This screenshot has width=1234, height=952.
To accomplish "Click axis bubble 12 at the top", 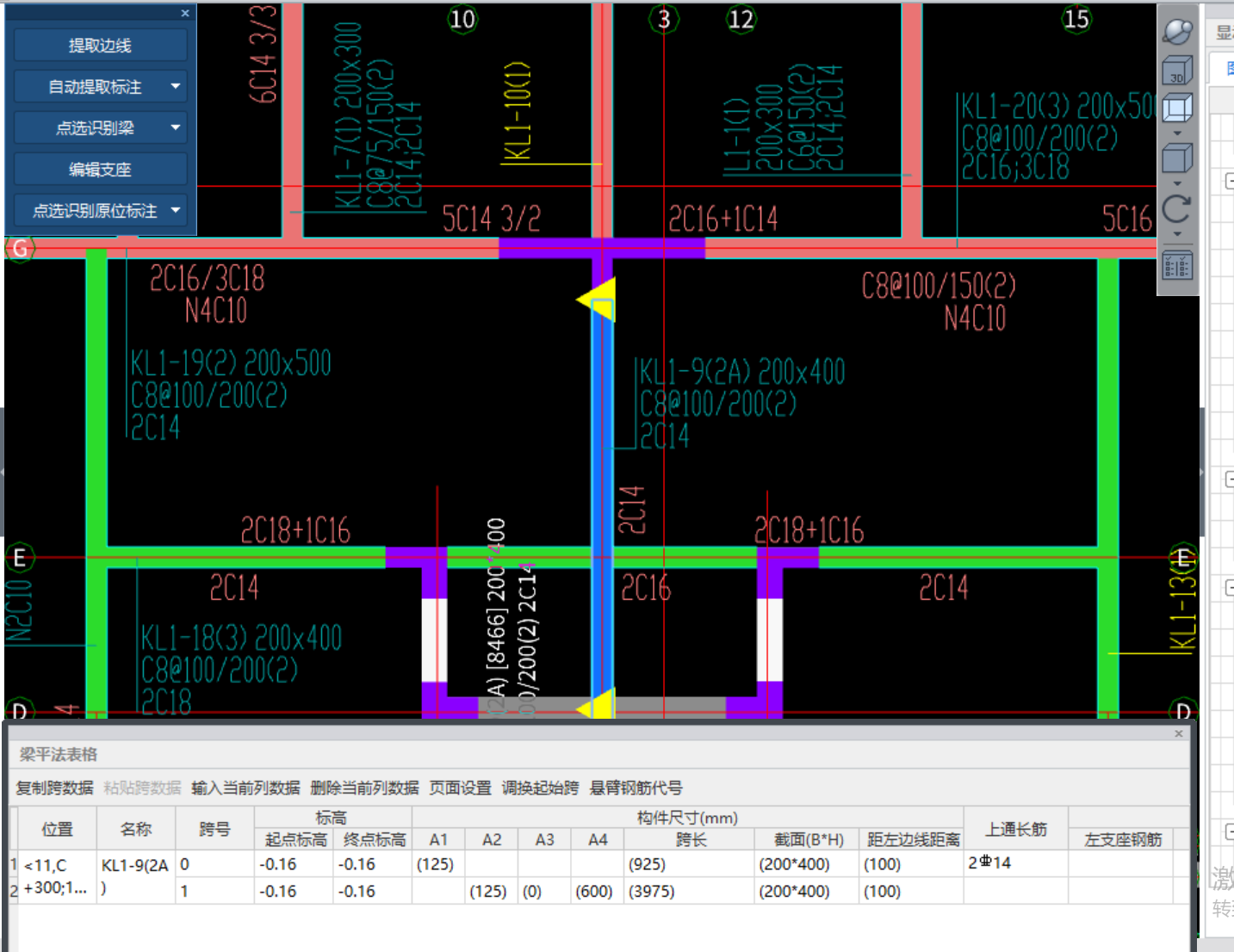I will click(x=741, y=19).
